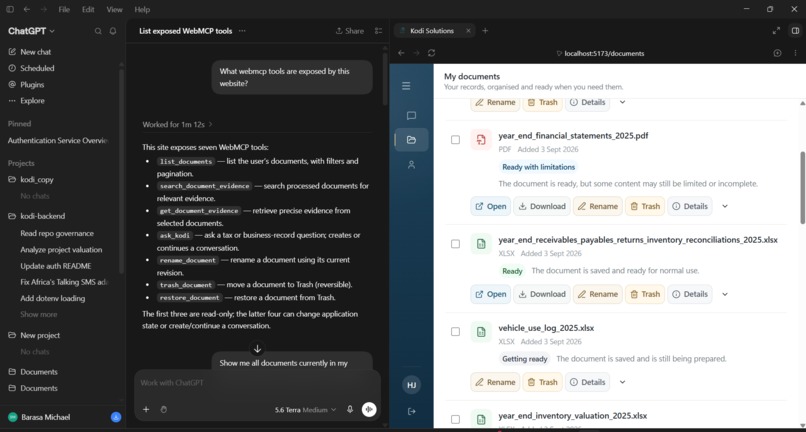Switch to the Kodi Solutions tab

(433, 31)
